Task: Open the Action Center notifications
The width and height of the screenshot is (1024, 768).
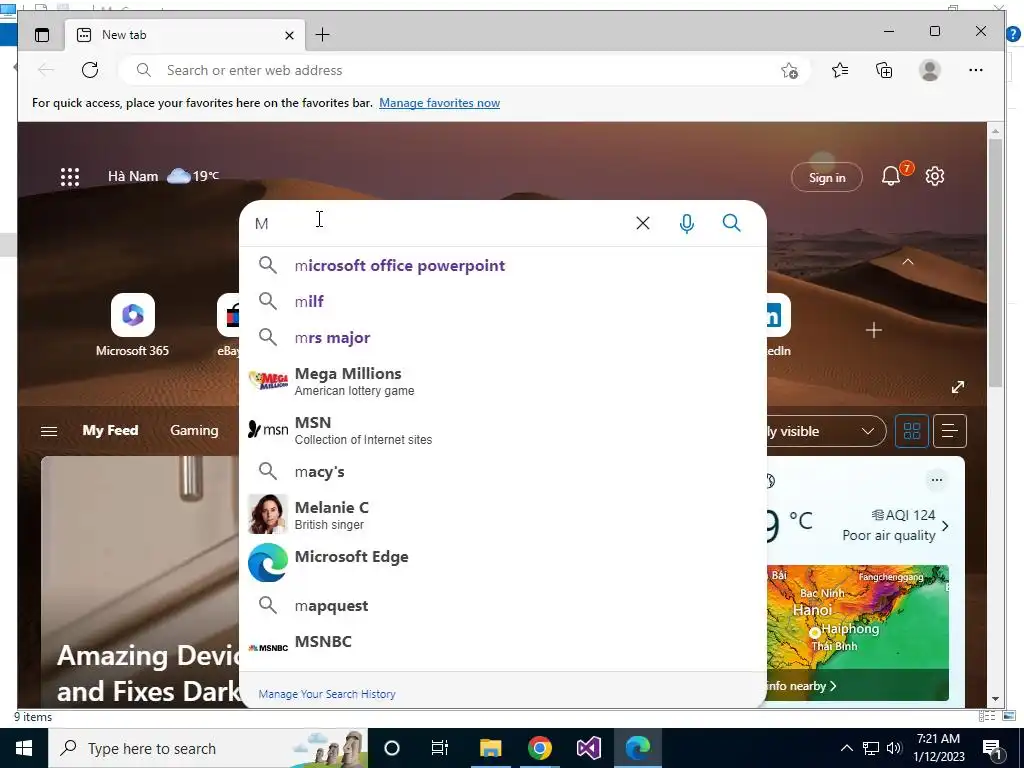Action: 992,748
